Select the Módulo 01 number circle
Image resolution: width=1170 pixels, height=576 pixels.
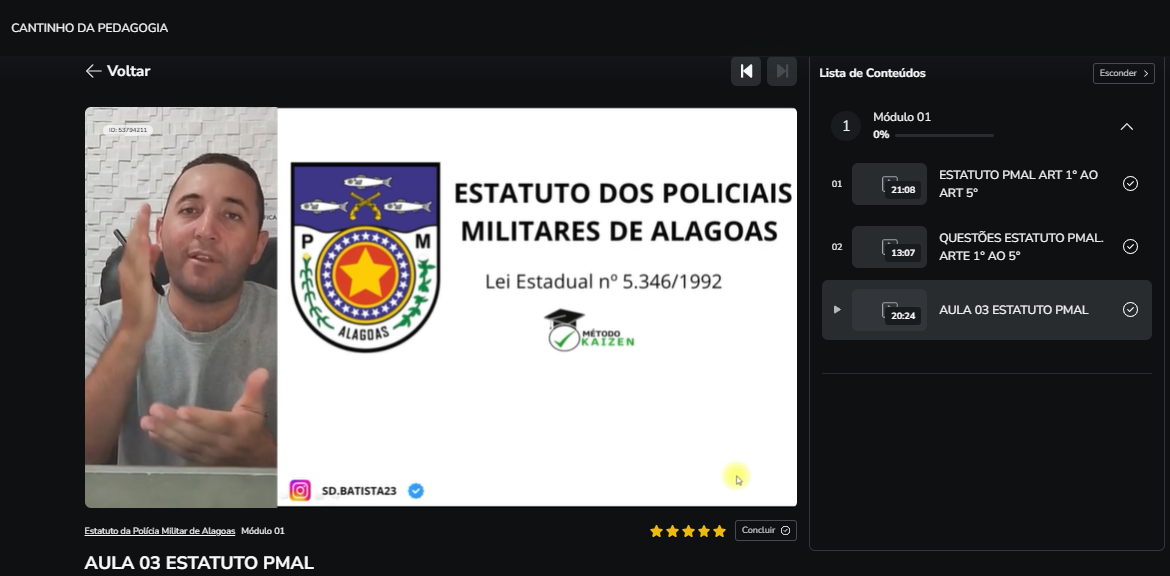[845, 125]
